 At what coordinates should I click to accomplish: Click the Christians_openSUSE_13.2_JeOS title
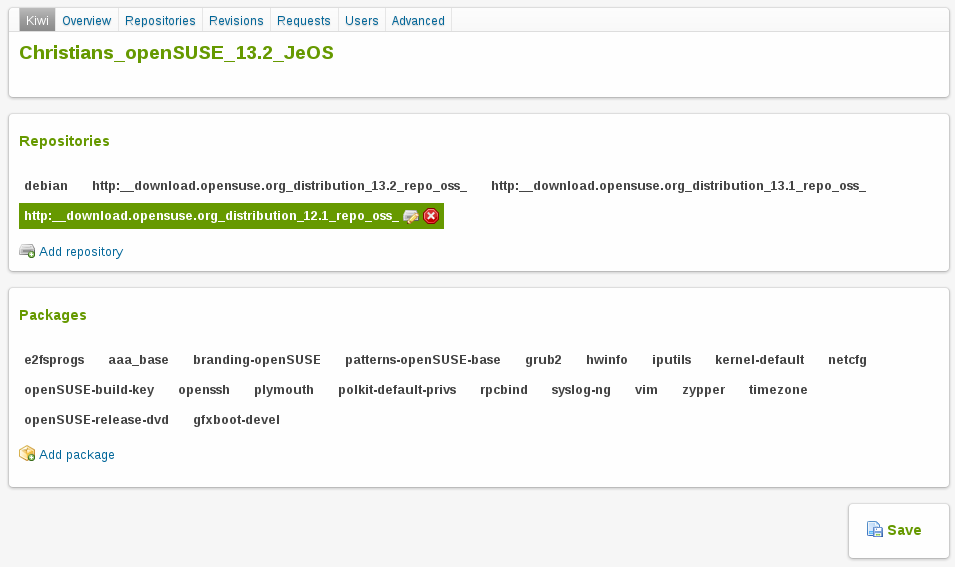(x=177, y=53)
